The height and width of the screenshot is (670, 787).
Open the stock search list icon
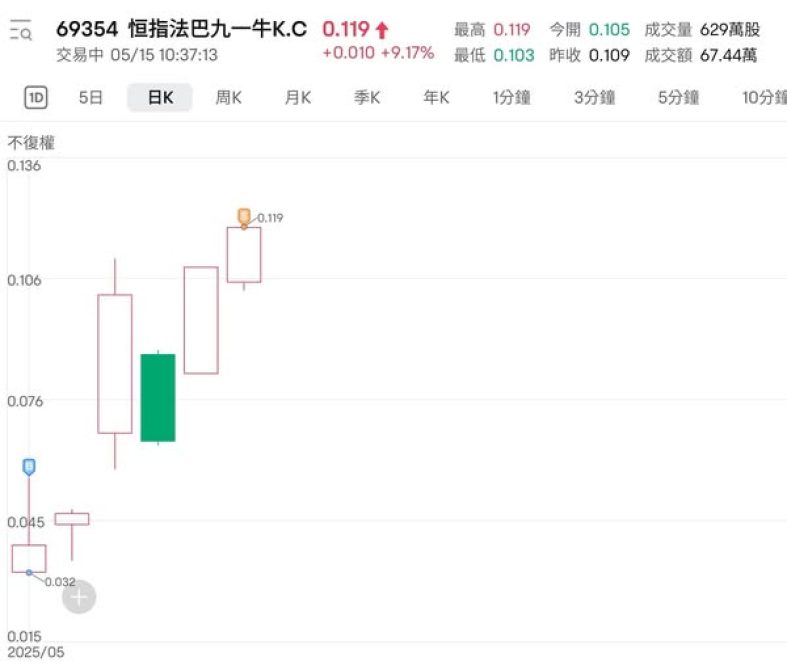pos(20,32)
